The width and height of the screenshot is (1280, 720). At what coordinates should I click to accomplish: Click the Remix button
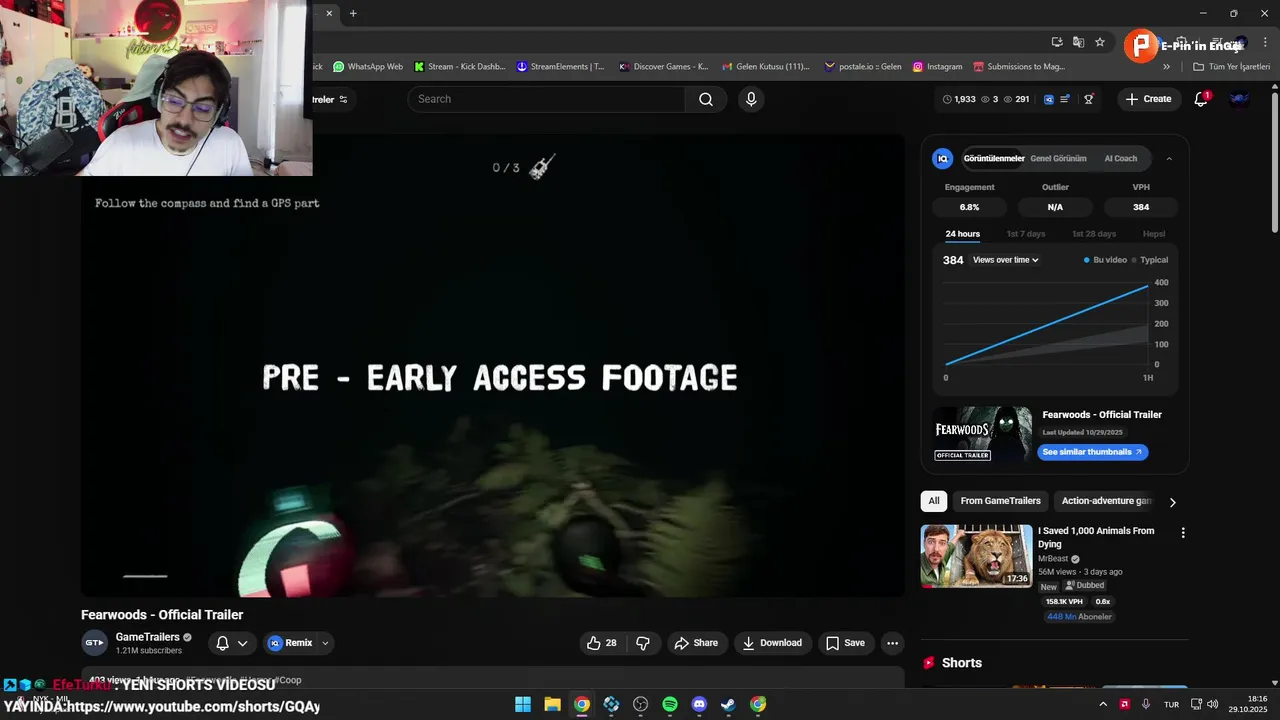pyautogui.click(x=290, y=643)
